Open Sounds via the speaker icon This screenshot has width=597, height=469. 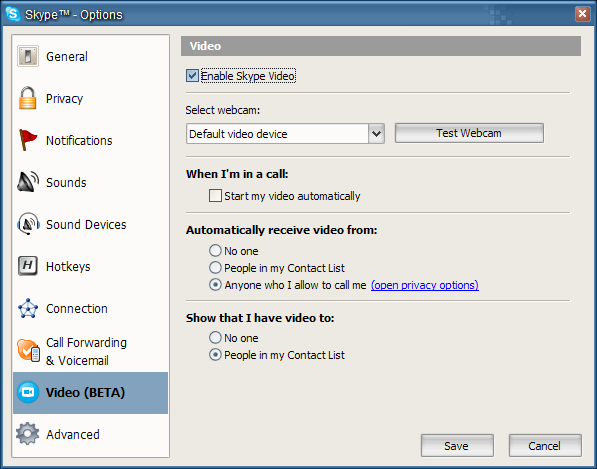(x=28, y=182)
